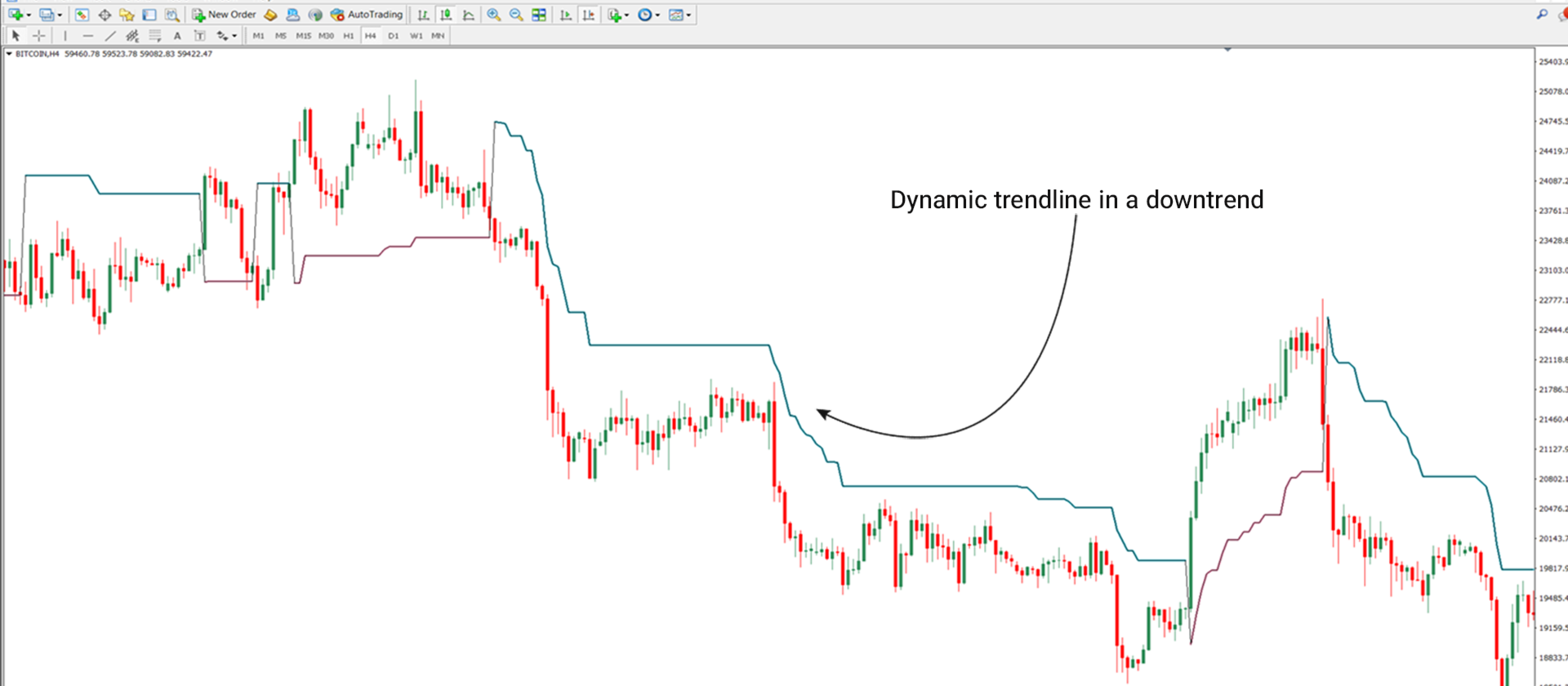Toggle AutoTrading on

tap(367, 15)
